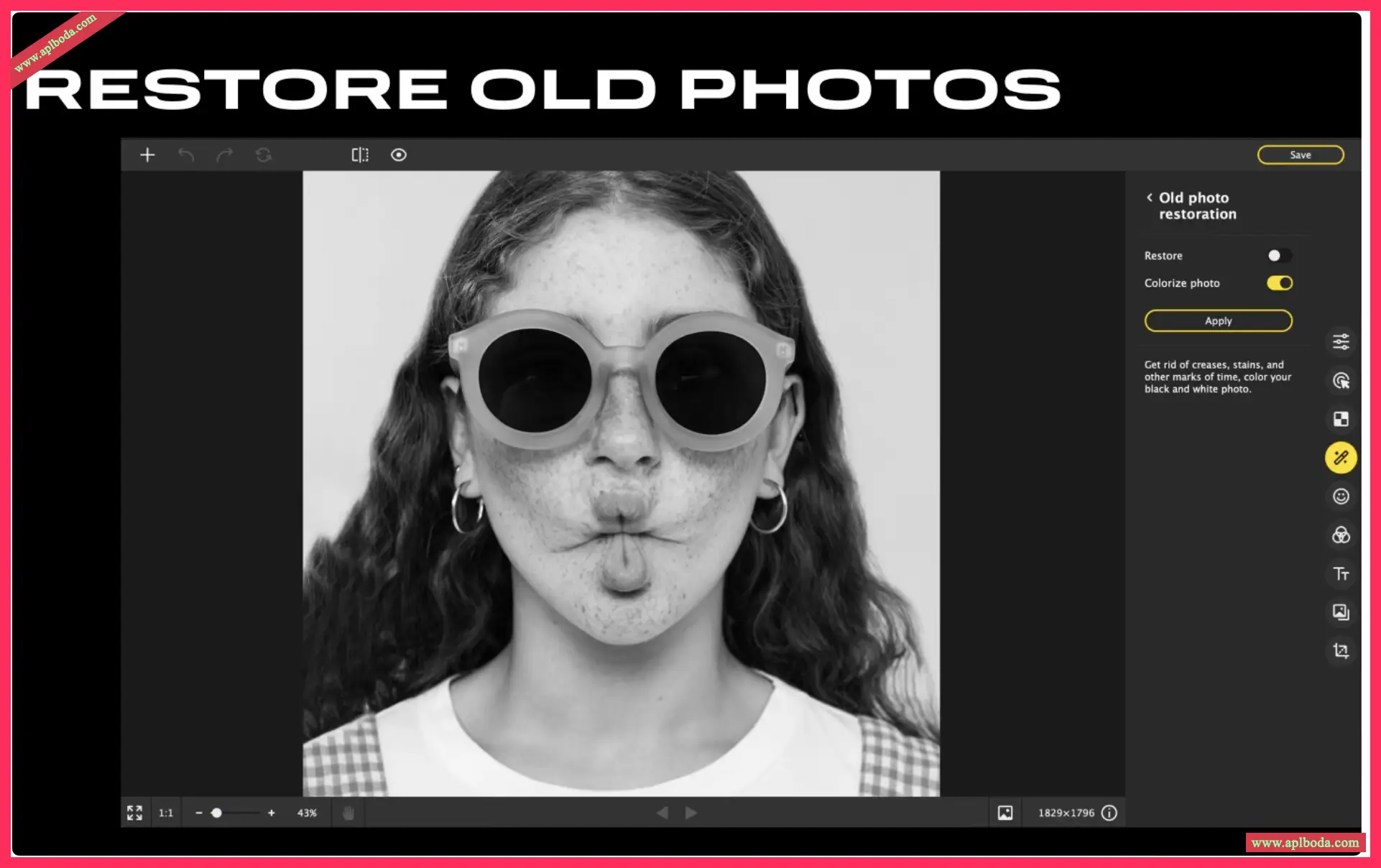The height and width of the screenshot is (868, 1381).
Task: Open the split compare view icon
Action: tap(360, 154)
